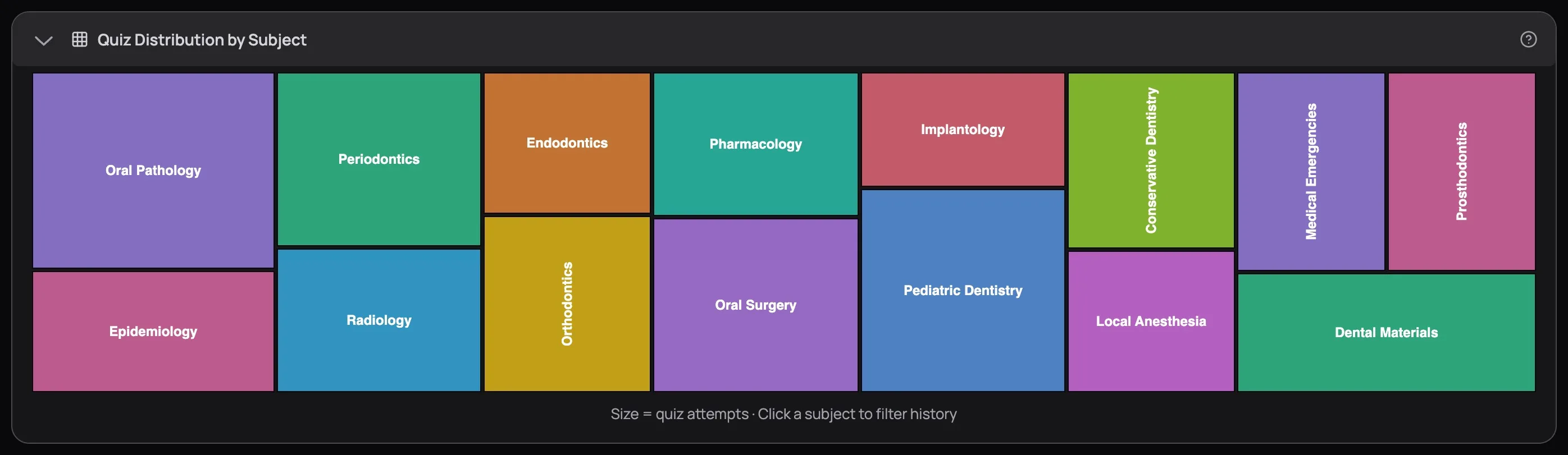Open the help icon in the top-right corner
This screenshot has height=455, width=1568.
(x=1529, y=39)
